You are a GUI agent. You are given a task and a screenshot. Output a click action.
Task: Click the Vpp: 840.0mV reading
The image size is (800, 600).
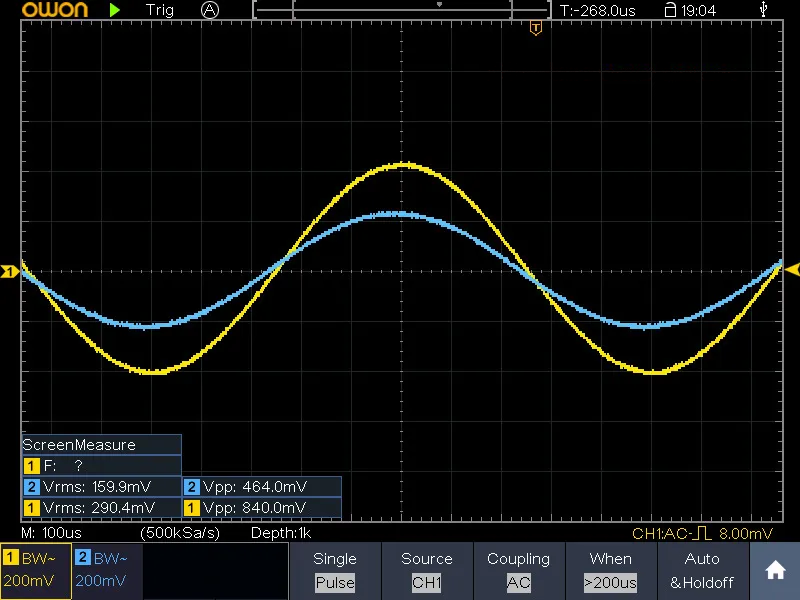point(255,508)
